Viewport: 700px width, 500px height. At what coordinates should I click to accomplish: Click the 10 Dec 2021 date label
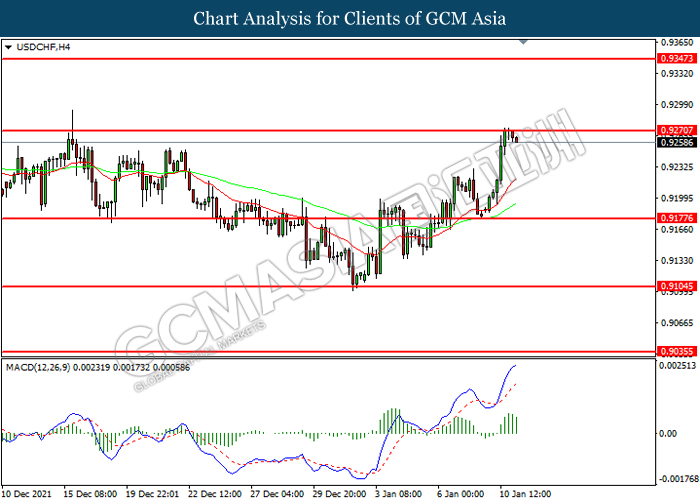point(26,494)
